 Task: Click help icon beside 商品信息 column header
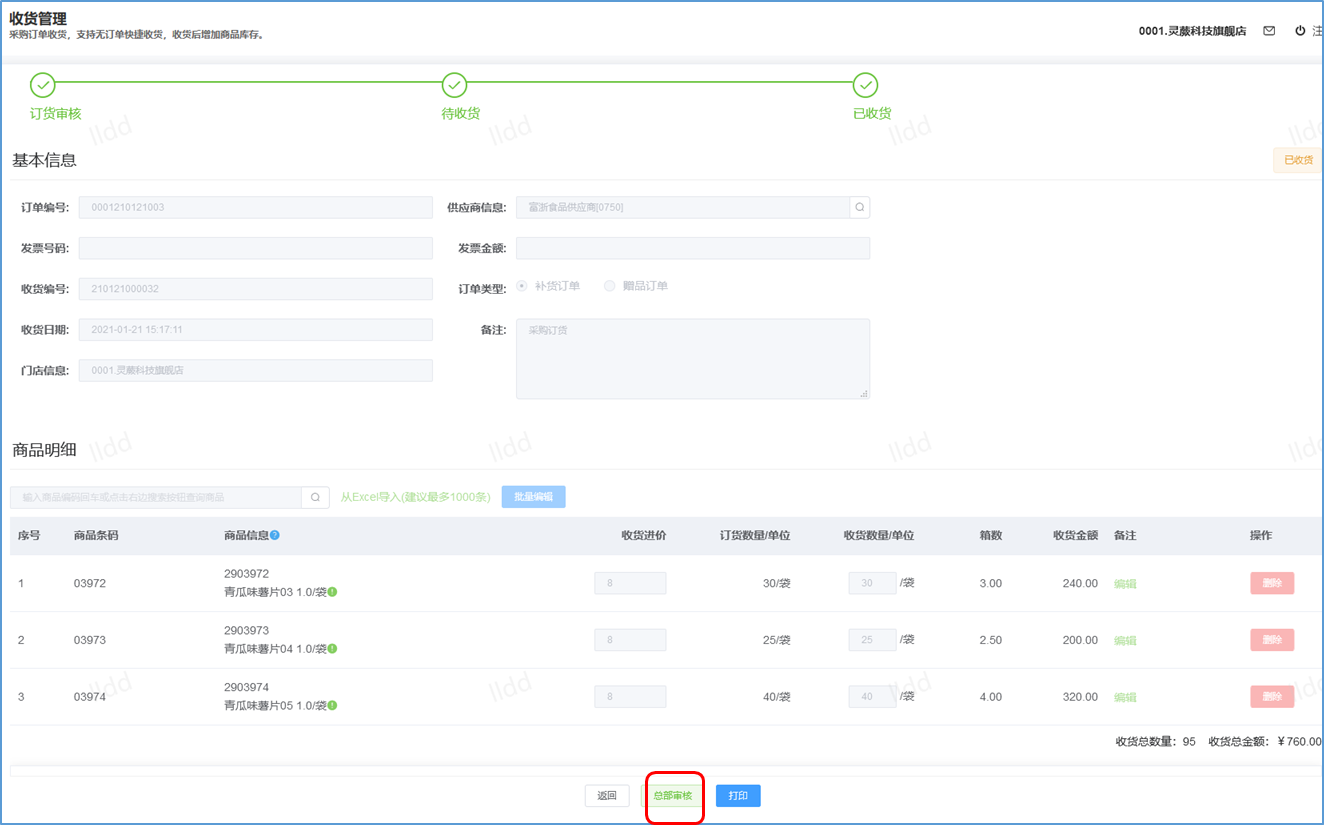point(275,535)
